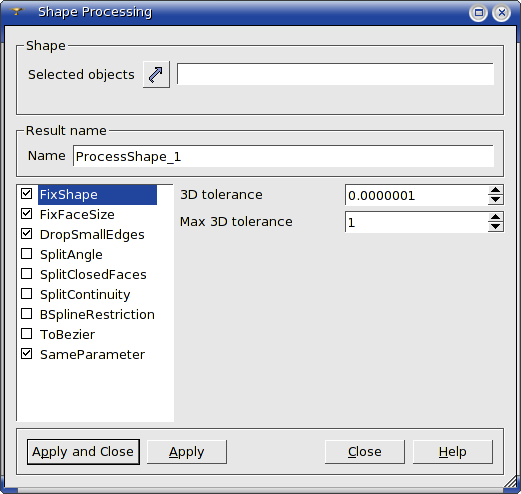Enable the SplitAngle checkbox

[x=26, y=254]
